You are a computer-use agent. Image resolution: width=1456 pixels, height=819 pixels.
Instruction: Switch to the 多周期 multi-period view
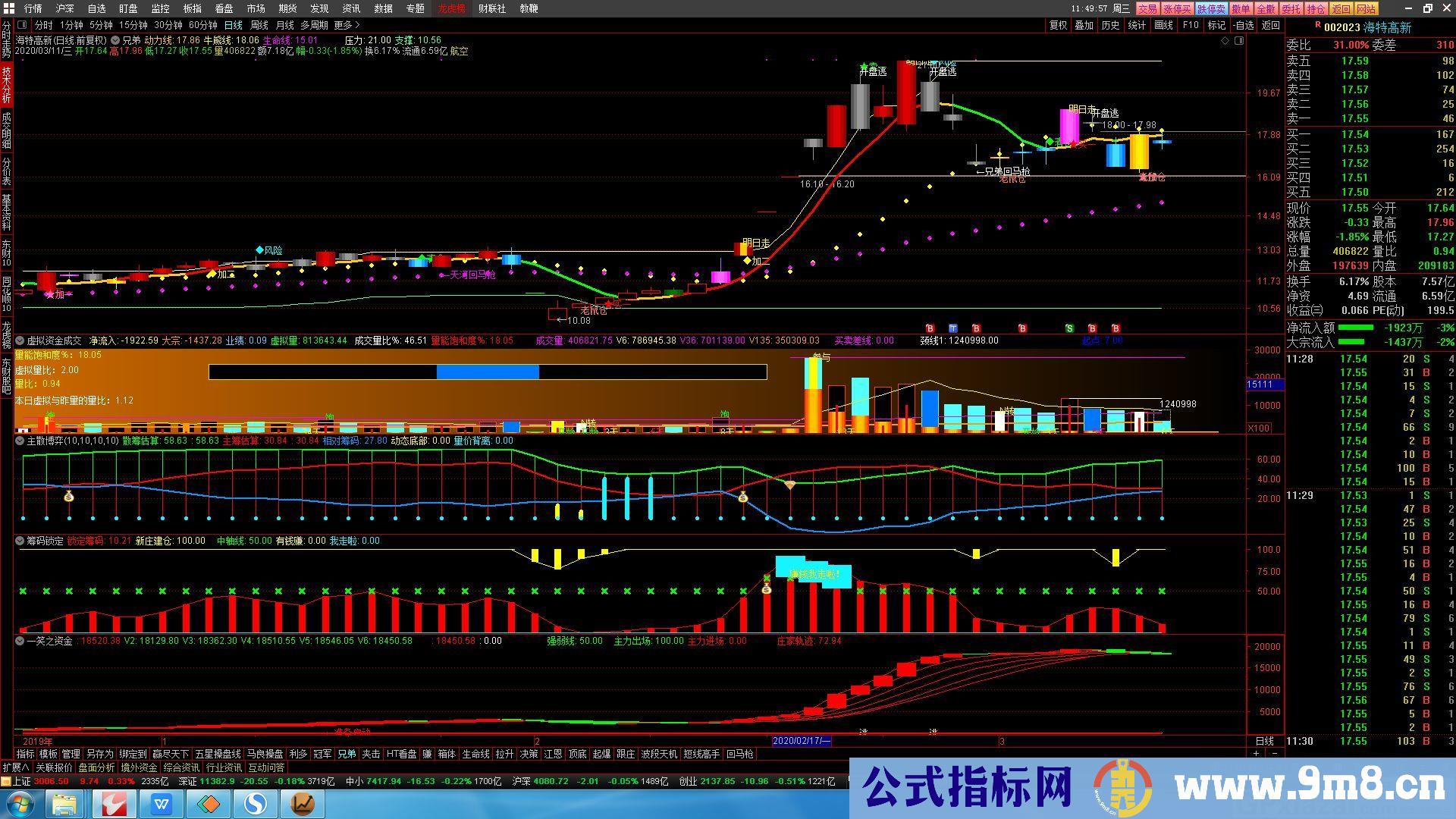(x=314, y=25)
